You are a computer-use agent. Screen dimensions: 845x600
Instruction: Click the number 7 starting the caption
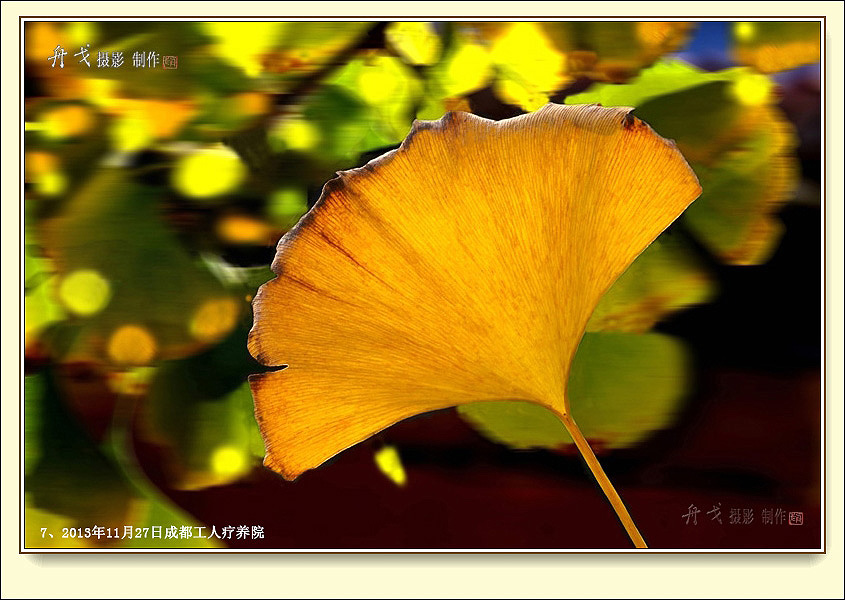point(45,533)
